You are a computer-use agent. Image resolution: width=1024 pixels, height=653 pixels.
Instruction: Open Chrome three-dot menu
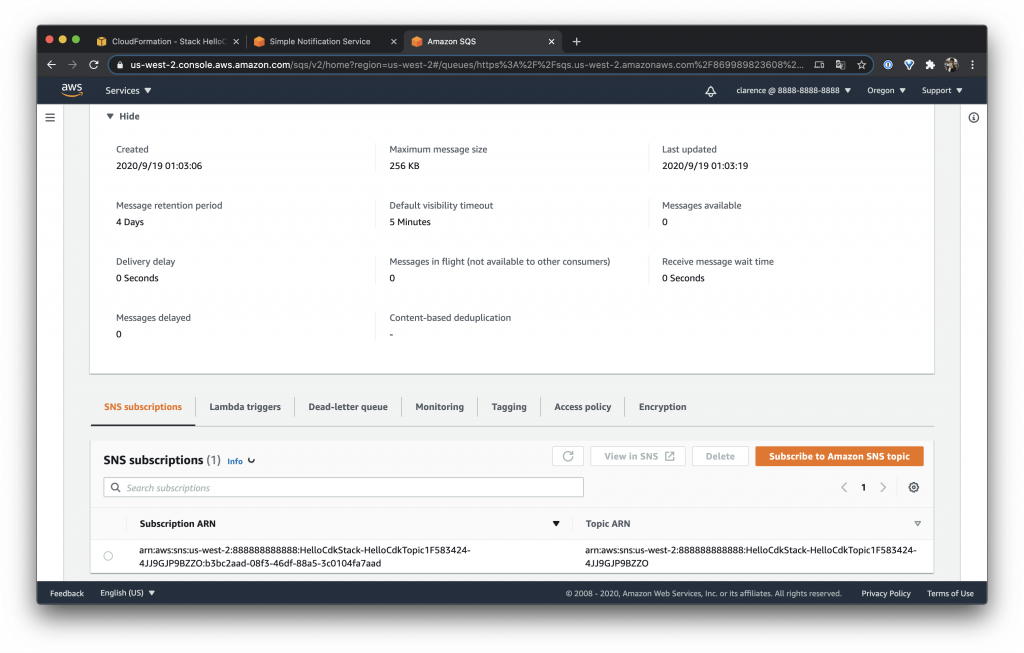point(972,65)
